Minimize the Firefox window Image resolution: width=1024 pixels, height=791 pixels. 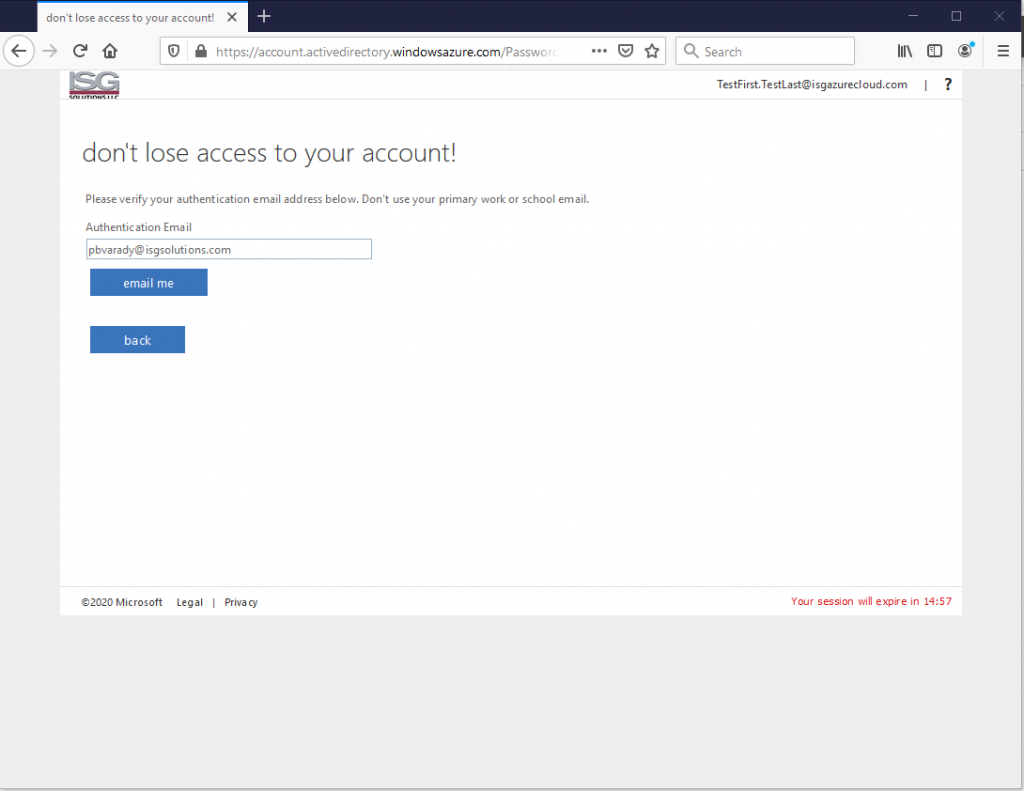[x=913, y=16]
